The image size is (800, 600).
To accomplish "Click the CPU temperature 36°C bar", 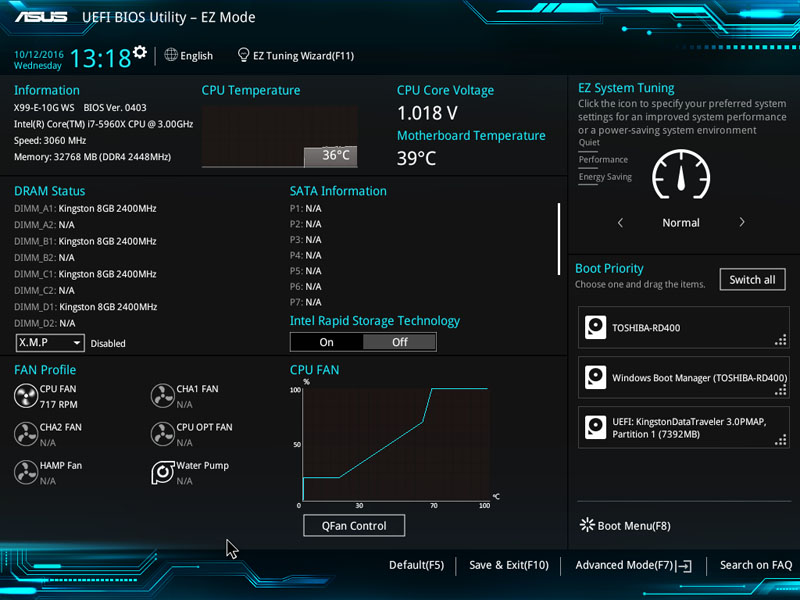I will tap(331, 157).
